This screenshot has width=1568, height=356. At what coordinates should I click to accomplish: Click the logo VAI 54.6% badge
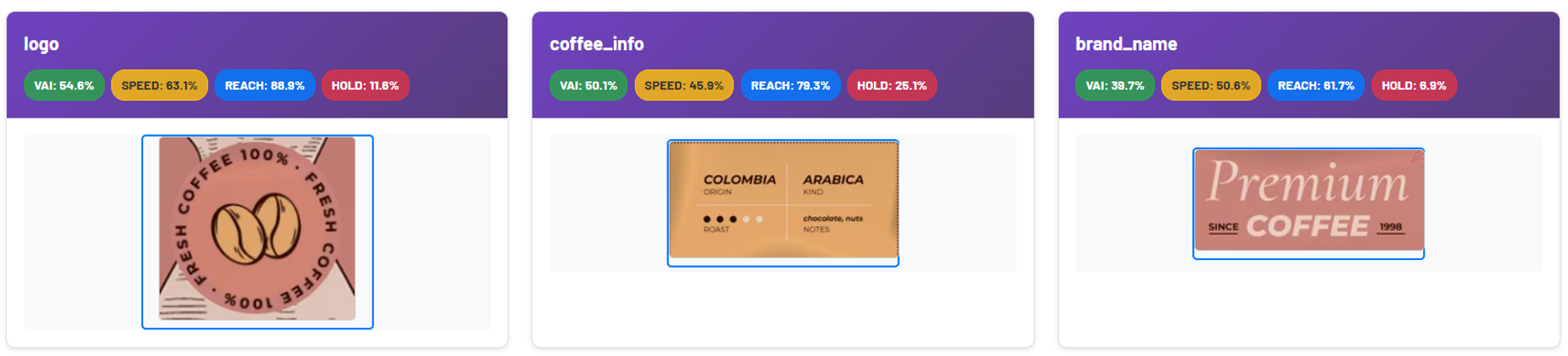point(64,85)
